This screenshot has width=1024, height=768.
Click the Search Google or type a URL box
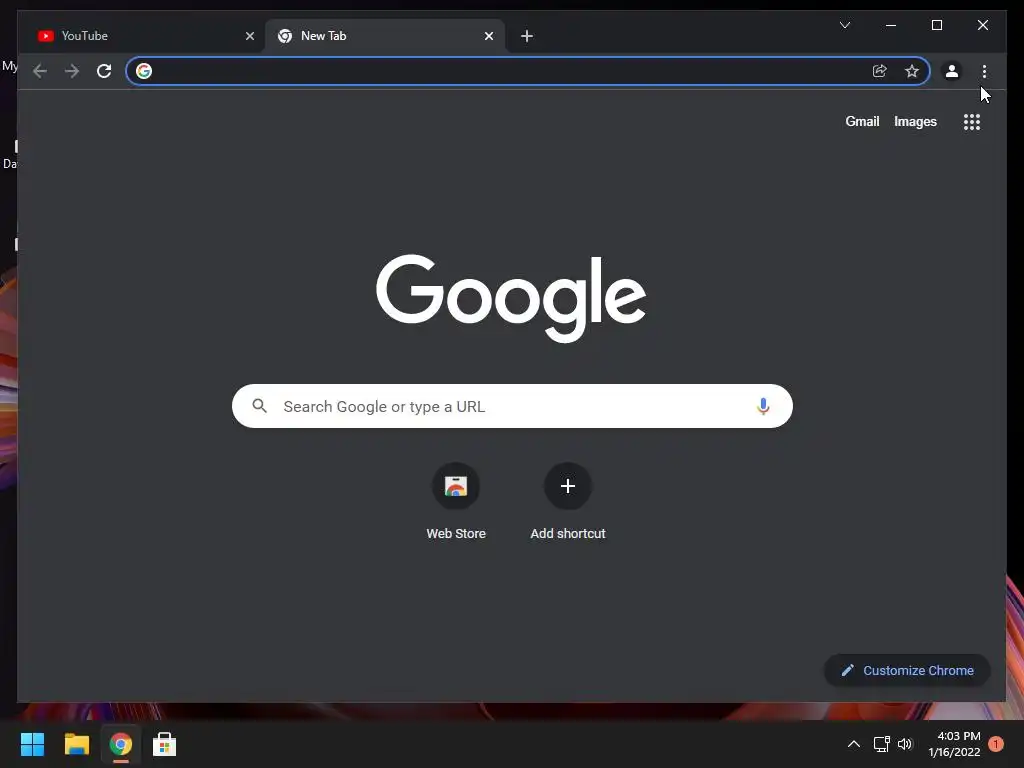pos(512,406)
